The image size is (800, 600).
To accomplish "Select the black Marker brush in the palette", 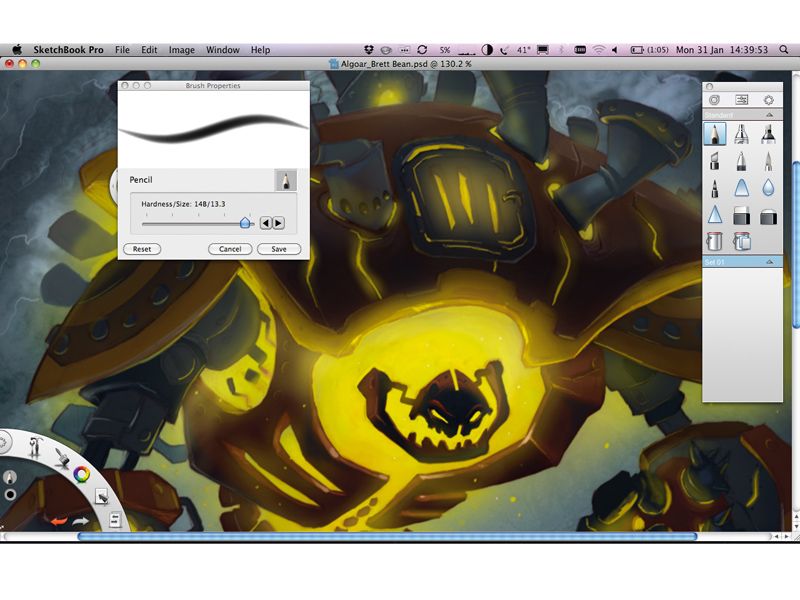I will coord(768,134).
